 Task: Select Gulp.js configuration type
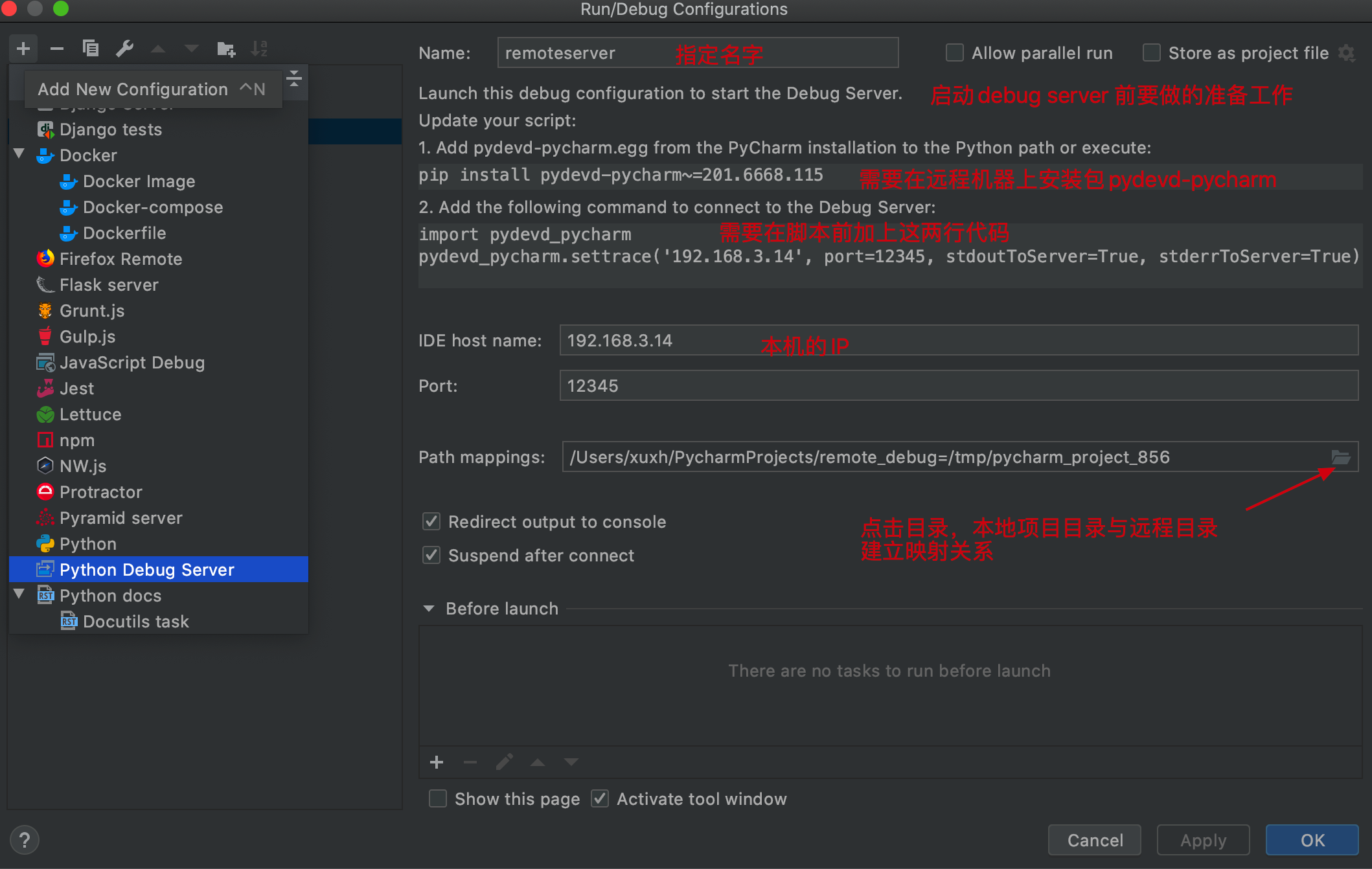pos(159,337)
